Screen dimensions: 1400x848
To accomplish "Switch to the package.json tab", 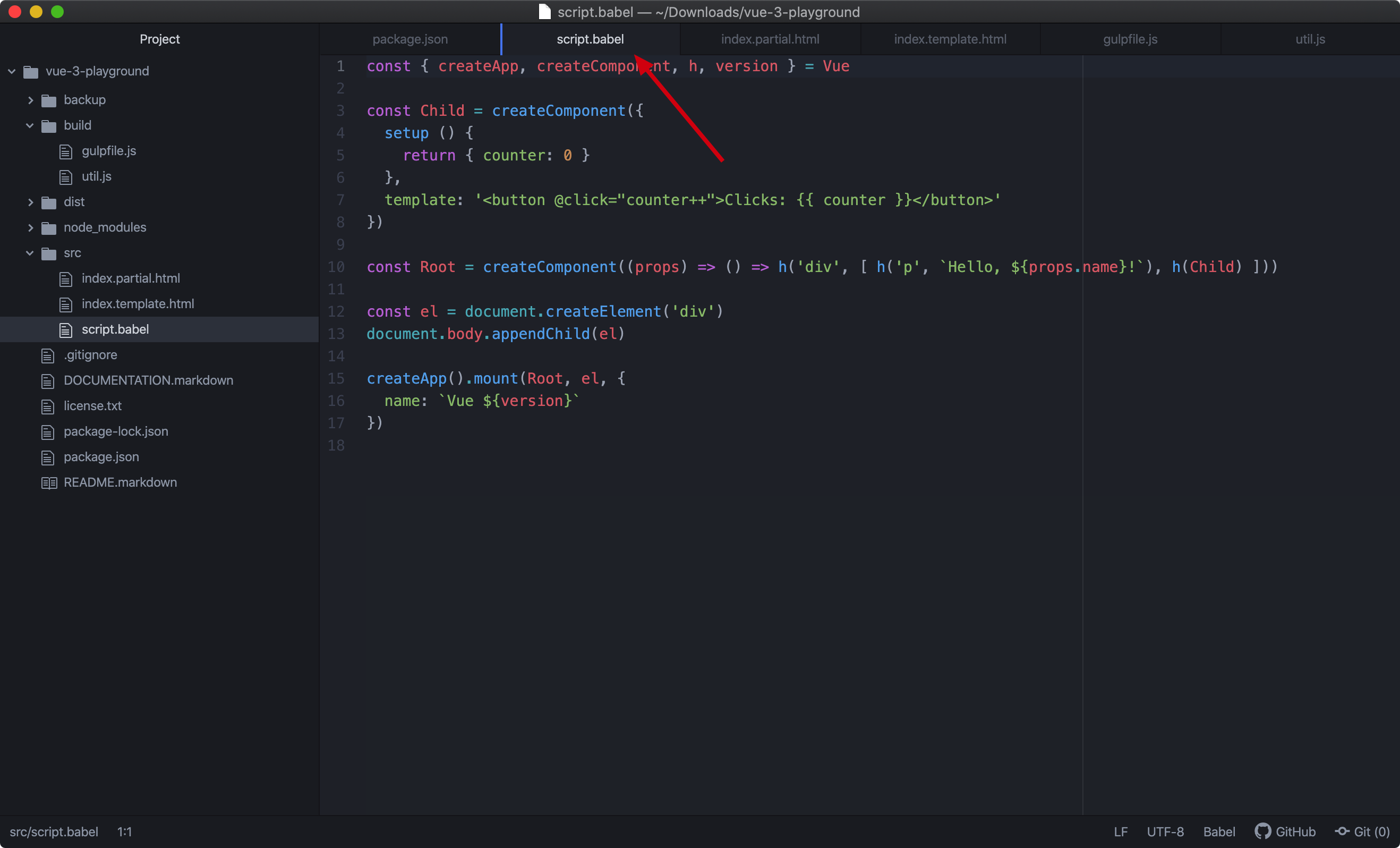I will pos(409,39).
